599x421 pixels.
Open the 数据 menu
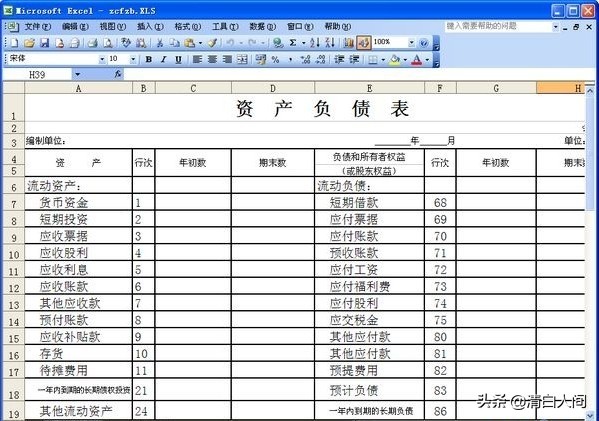262,26
